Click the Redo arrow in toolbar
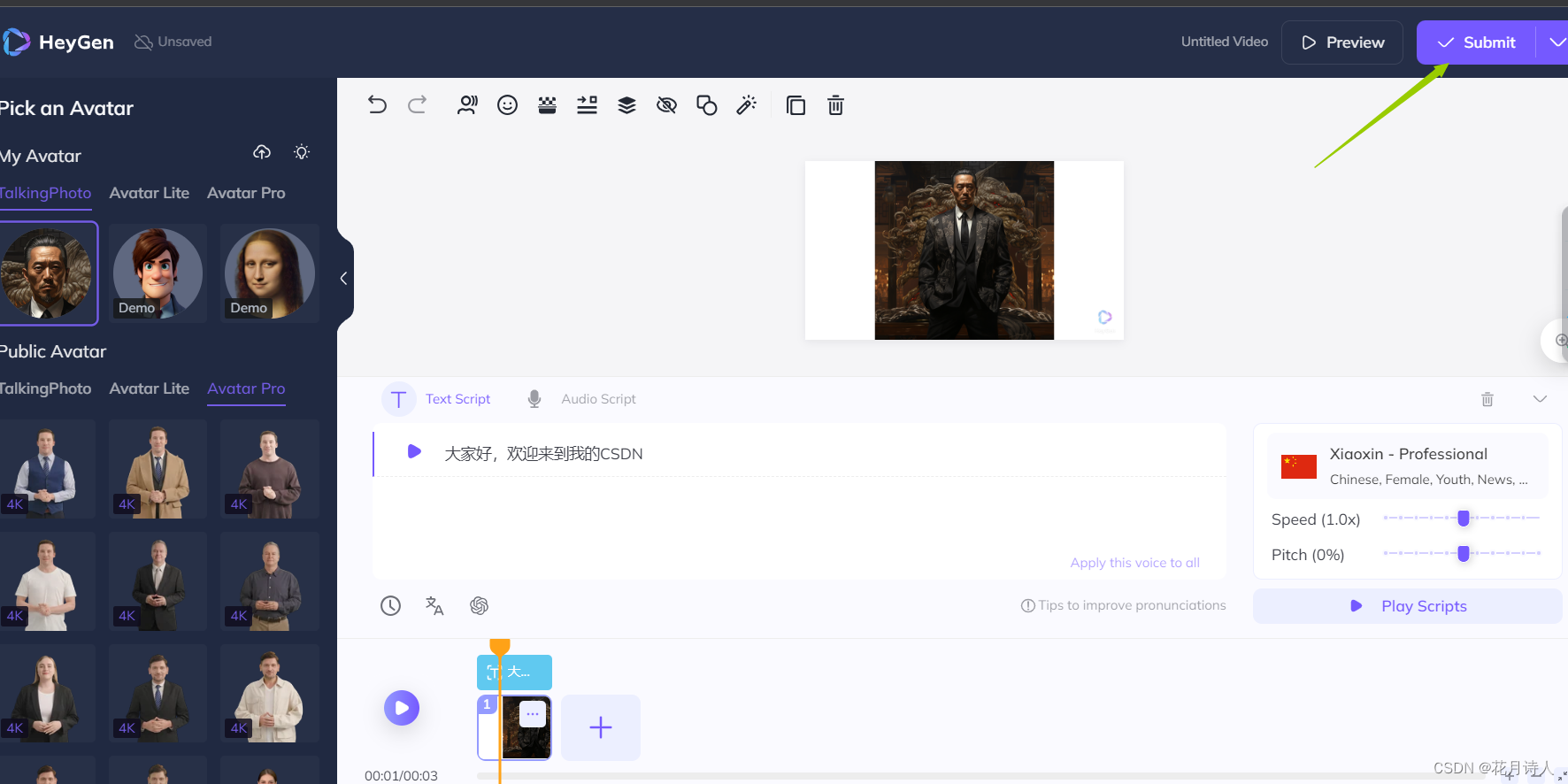This screenshot has height=784, width=1568. [x=418, y=105]
